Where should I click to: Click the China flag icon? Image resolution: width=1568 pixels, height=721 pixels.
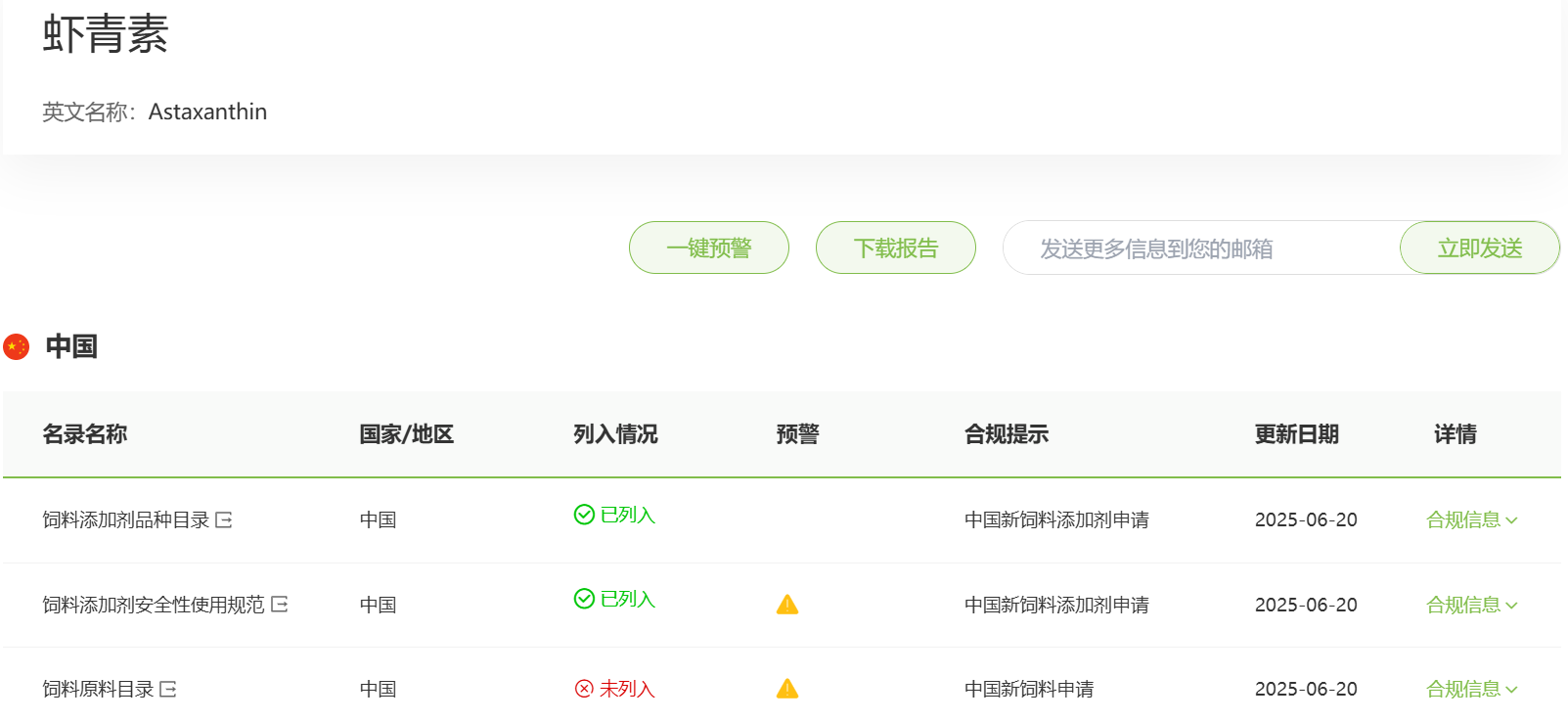[x=17, y=346]
